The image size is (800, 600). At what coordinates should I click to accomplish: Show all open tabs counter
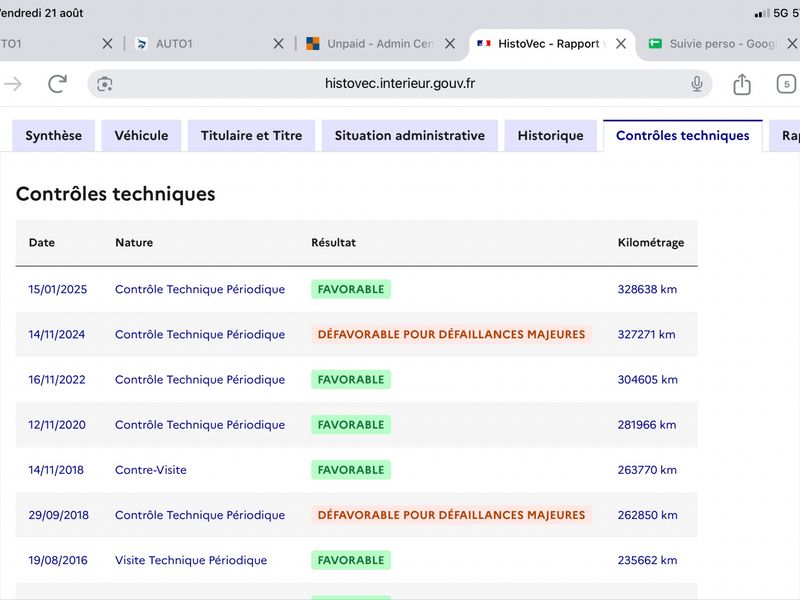click(786, 84)
